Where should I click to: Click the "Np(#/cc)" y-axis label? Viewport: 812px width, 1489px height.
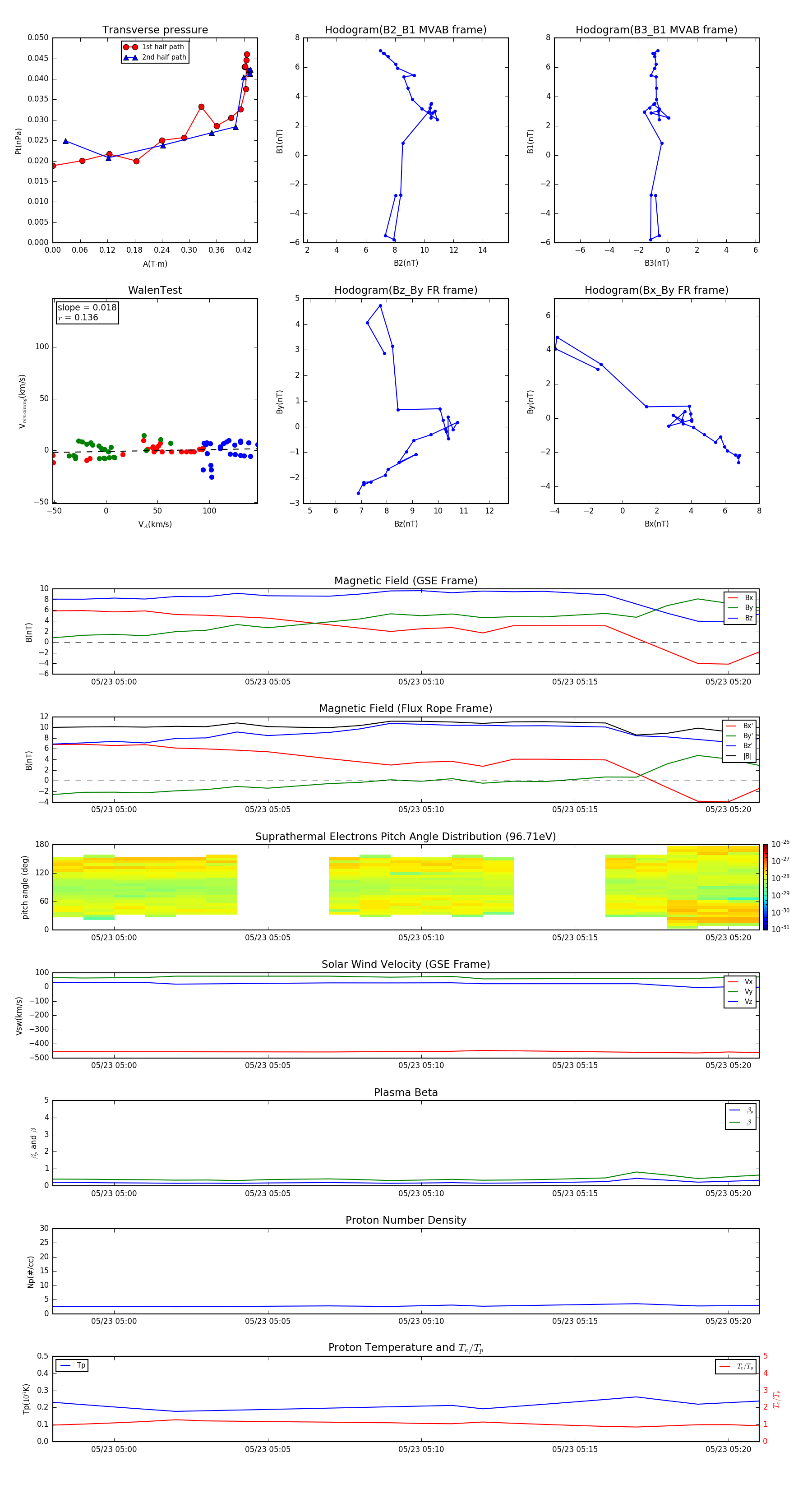click(31, 1272)
